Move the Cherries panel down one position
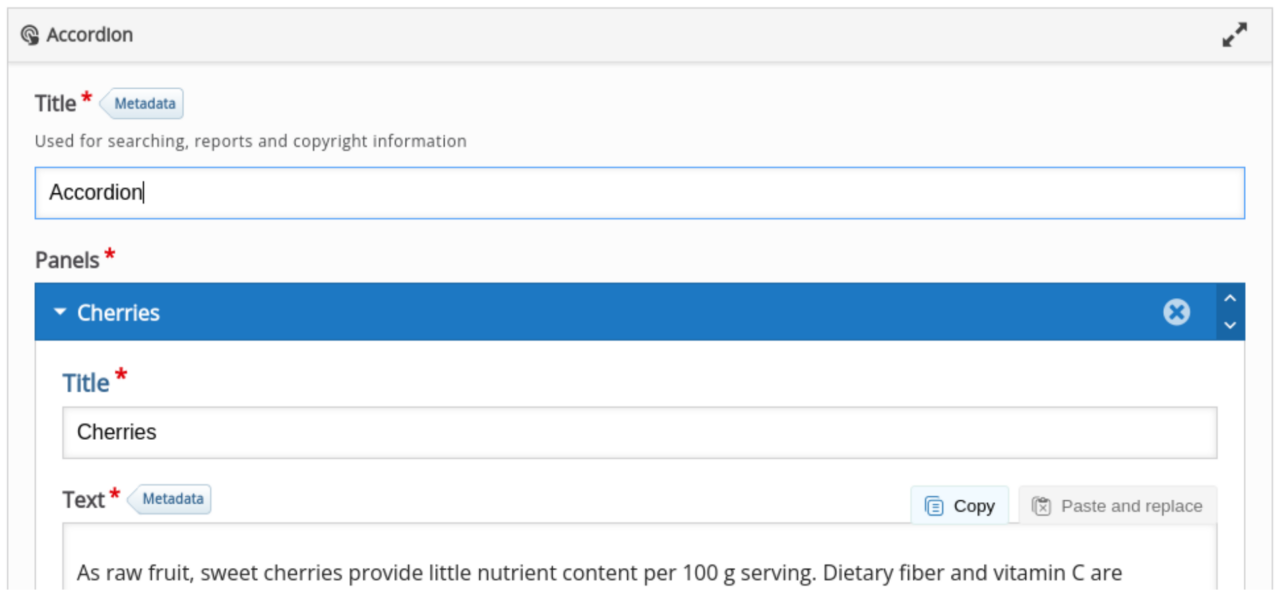This screenshot has height=603, width=1280. pos(1230,326)
